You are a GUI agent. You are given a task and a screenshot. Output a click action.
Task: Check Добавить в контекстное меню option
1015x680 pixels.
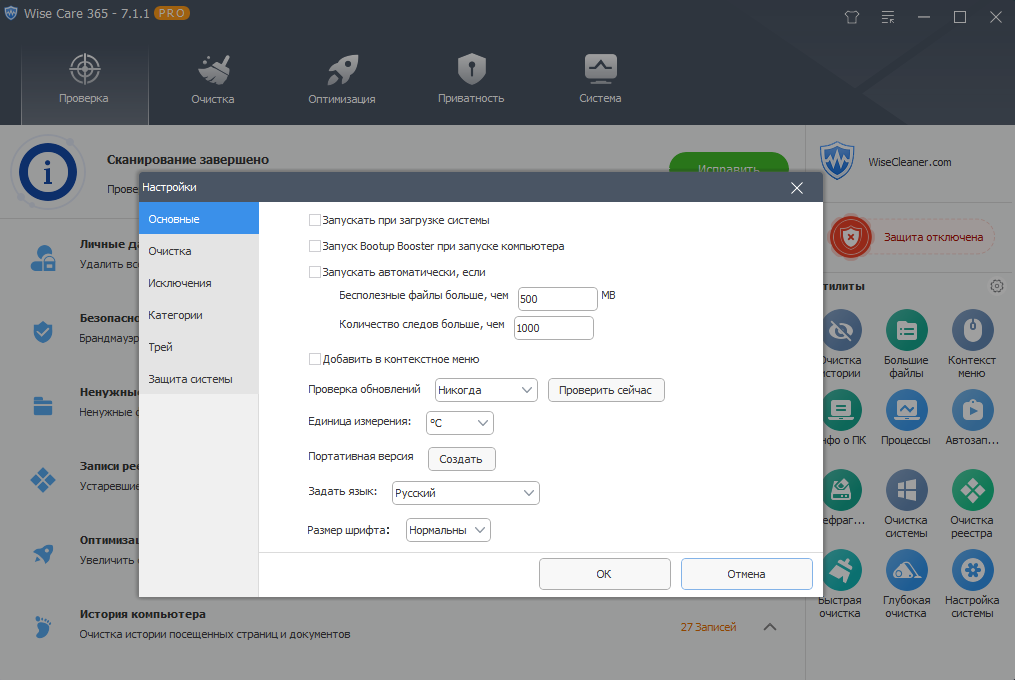tap(315, 359)
